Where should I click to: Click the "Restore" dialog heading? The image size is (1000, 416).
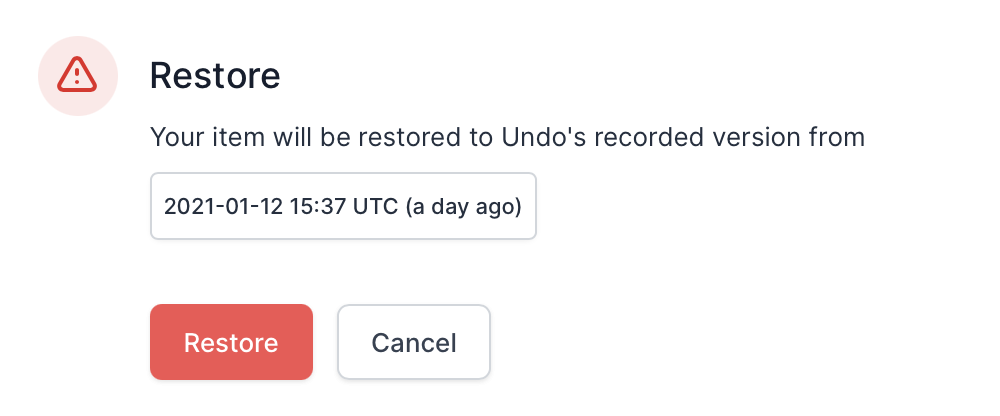214,74
